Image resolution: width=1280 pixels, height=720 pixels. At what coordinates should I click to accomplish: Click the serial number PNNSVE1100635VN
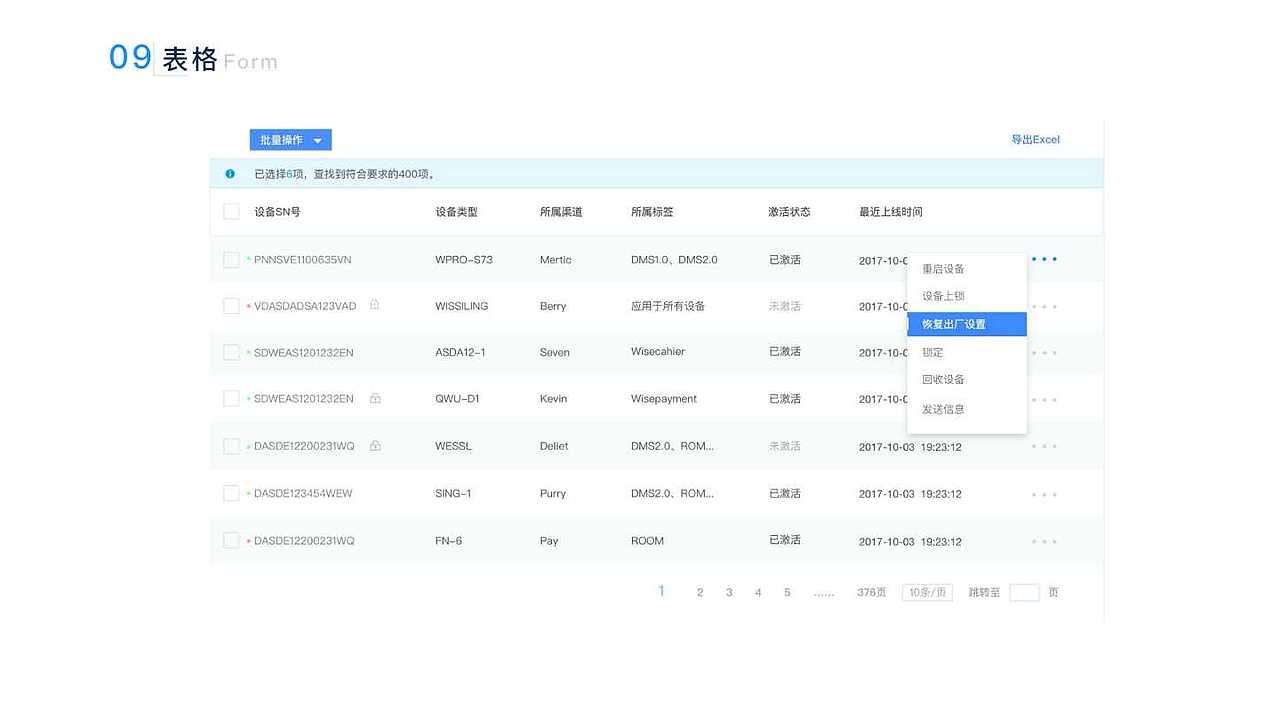[303, 260]
